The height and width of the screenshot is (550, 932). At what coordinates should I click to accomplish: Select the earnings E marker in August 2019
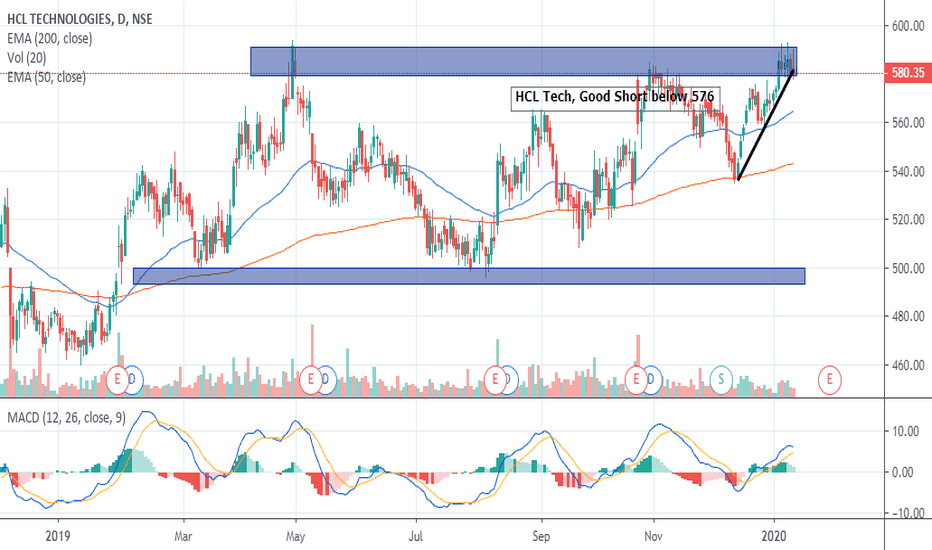495,380
